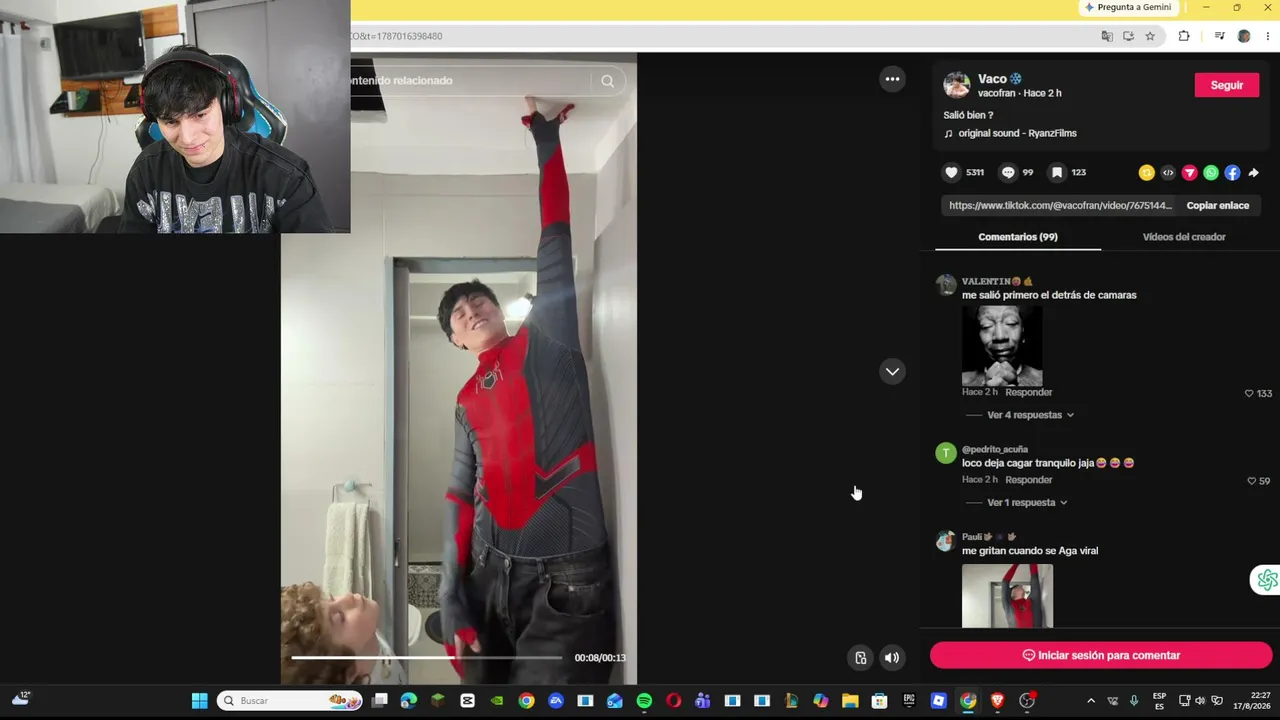Open the weather widget on the taskbar

point(21,699)
